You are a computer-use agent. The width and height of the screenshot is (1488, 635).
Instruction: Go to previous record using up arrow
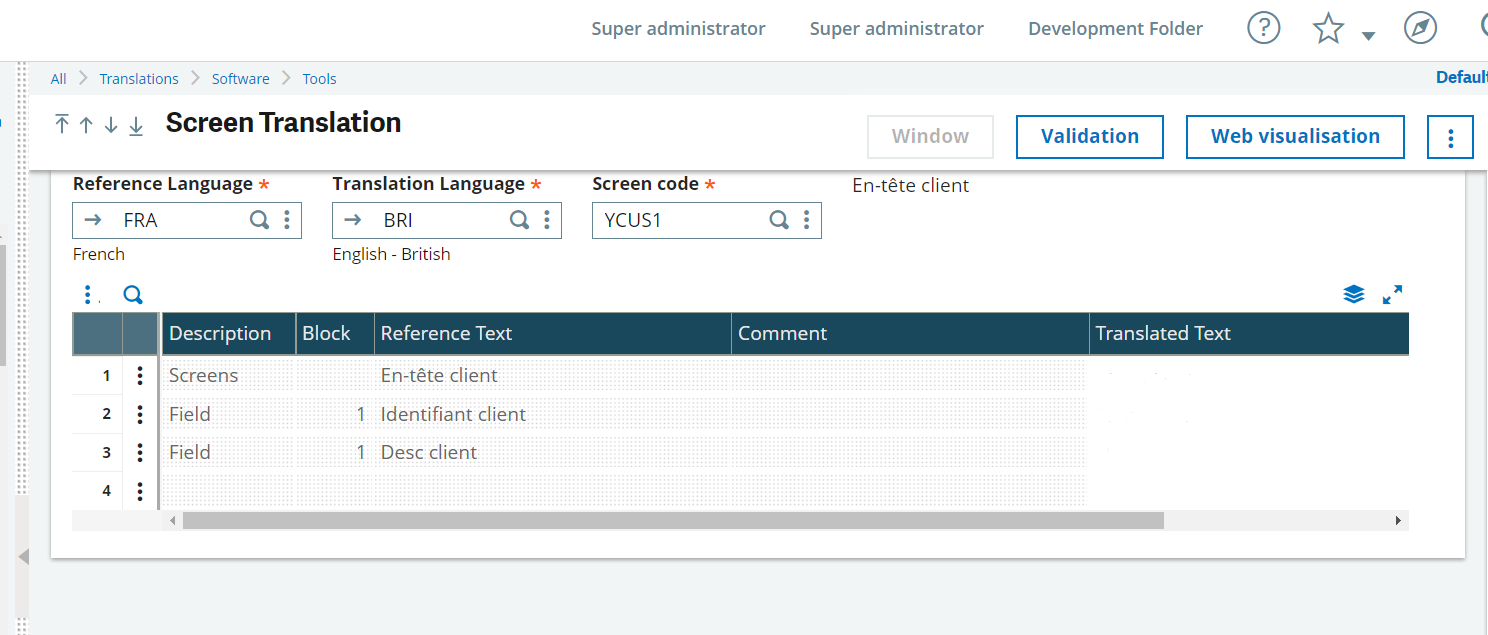[x=86, y=124]
